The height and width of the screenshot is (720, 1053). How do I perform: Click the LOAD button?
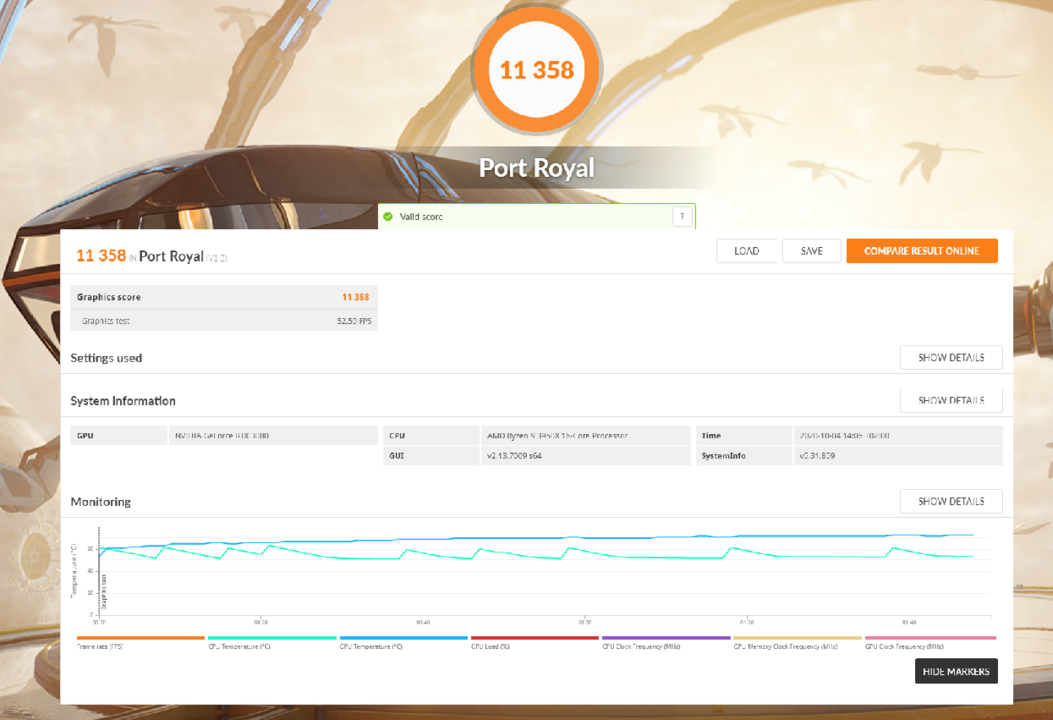pyautogui.click(x=746, y=251)
